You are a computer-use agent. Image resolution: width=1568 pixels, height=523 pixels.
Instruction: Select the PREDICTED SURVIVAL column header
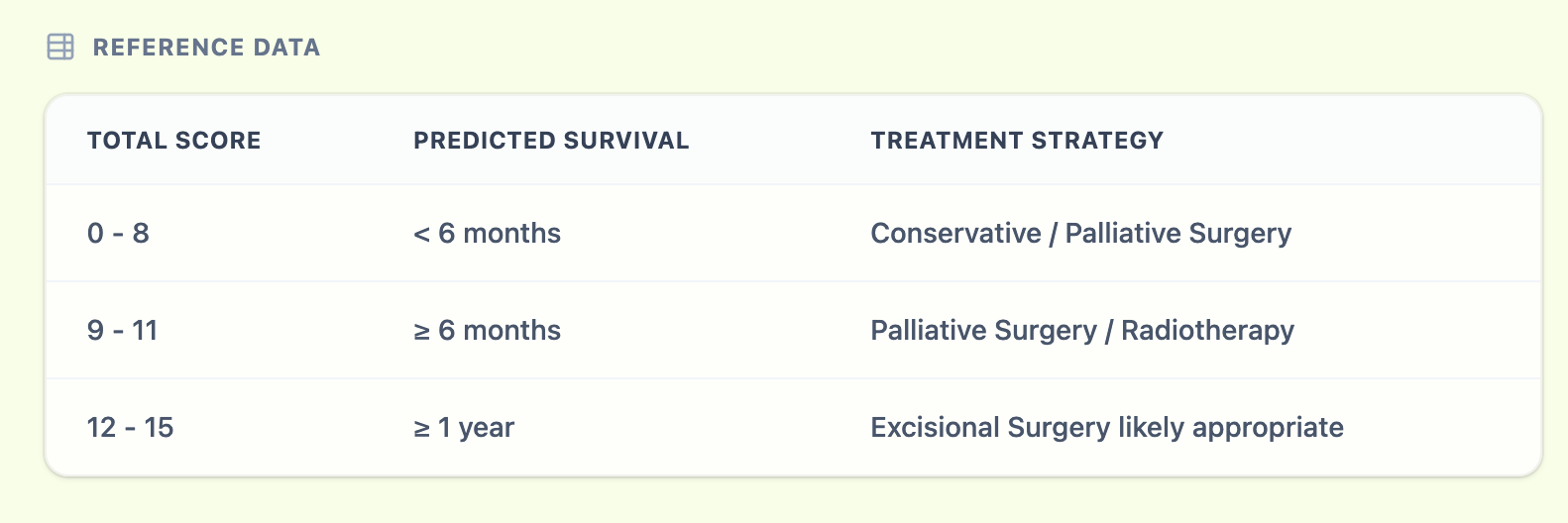pos(551,141)
